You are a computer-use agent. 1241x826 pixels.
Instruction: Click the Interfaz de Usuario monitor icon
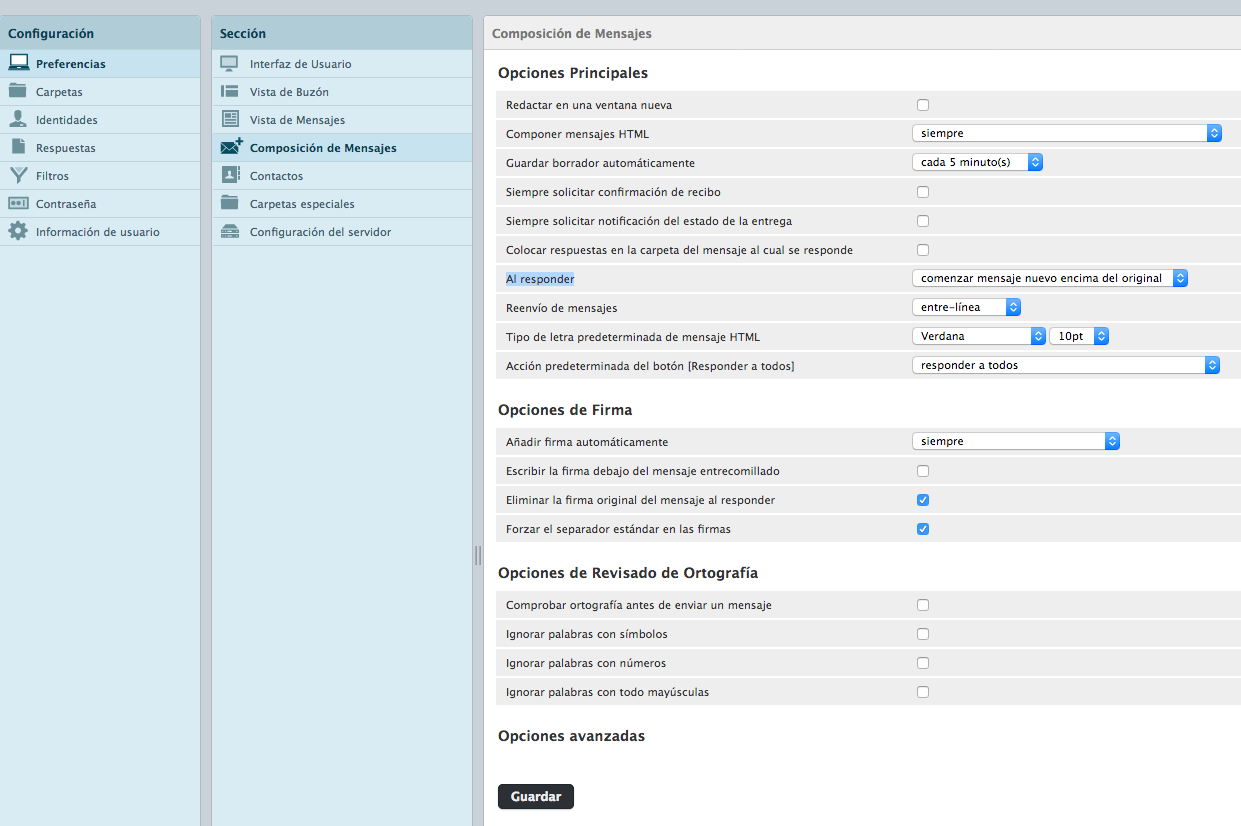click(x=230, y=63)
